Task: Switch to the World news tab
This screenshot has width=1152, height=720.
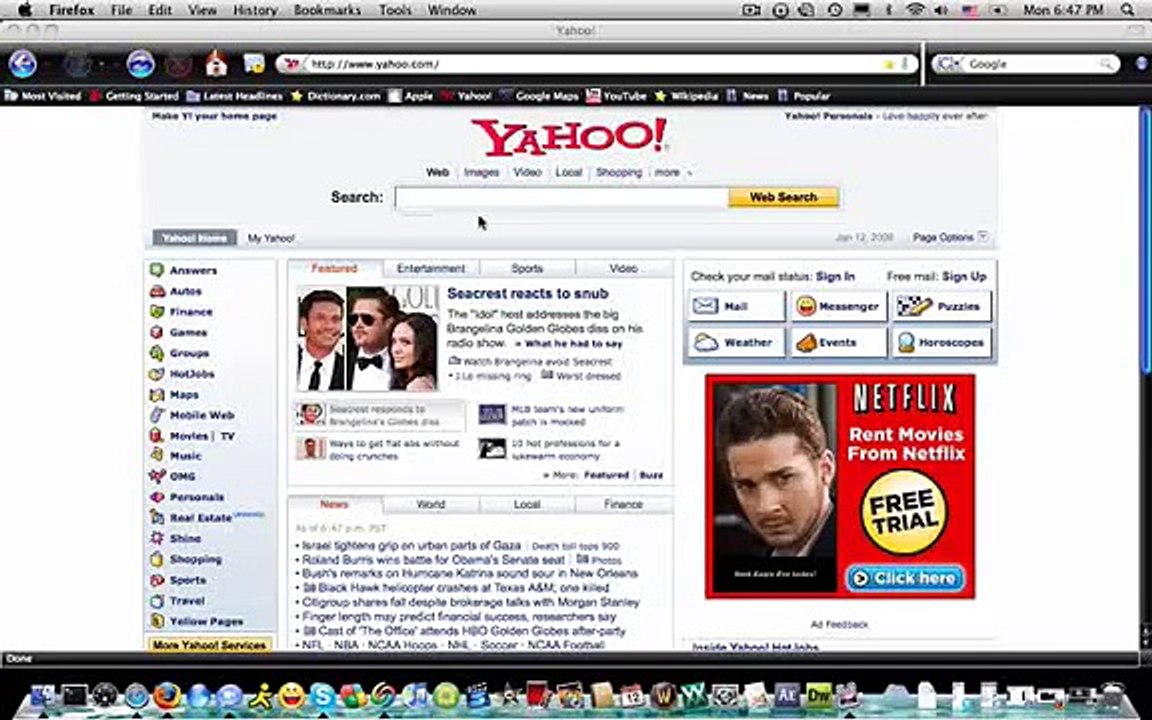Action: [x=431, y=504]
